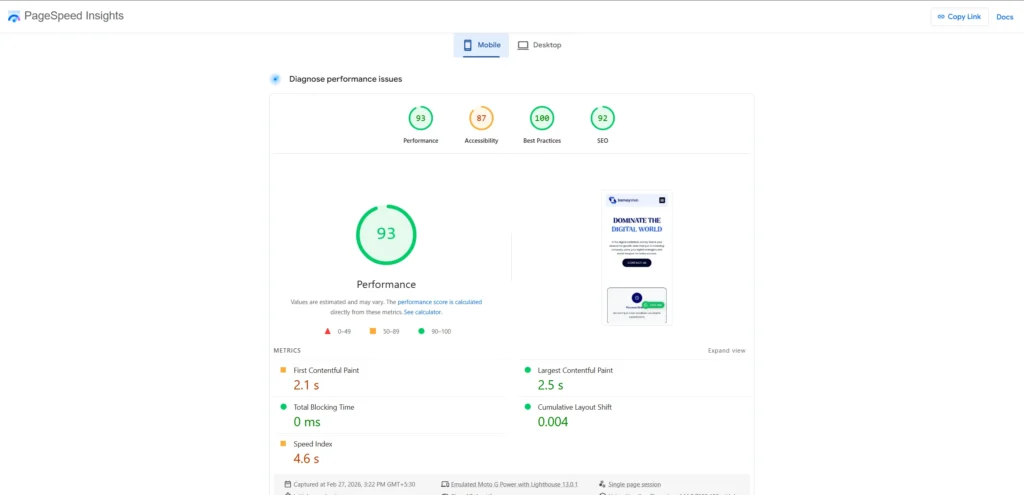Click the Cumulative Layout Shift label
The width and height of the screenshot is (1024, 495).
pos(574,407)
